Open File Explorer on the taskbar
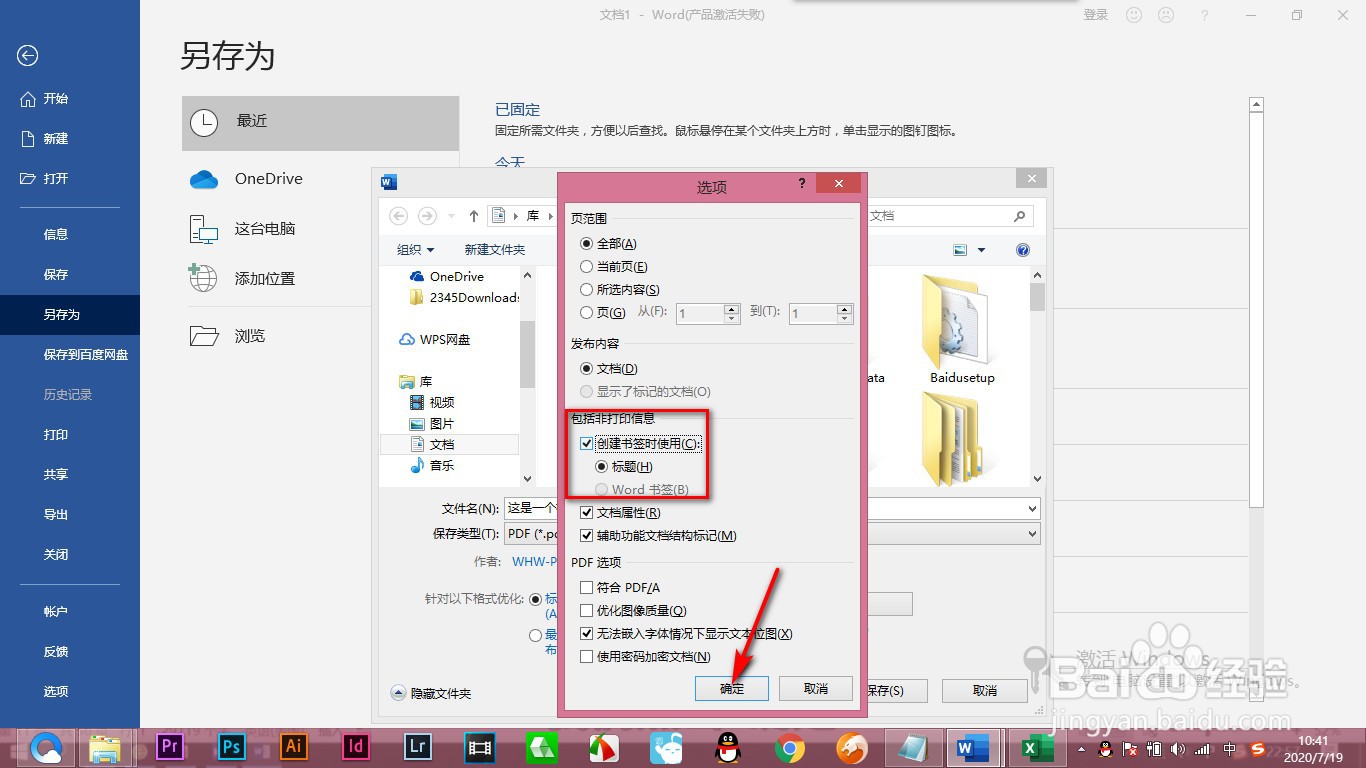This screenshot has width=1366, height=768. 105,748
